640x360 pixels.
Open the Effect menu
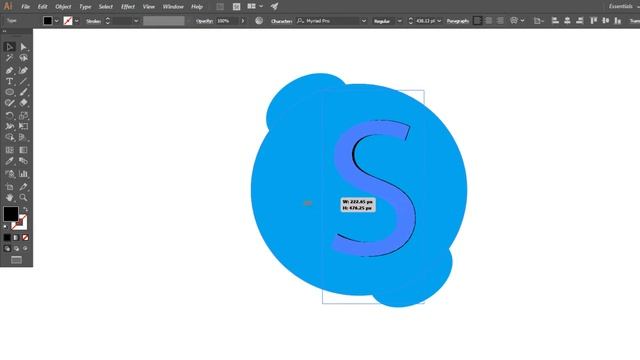[x=128, y=7]
